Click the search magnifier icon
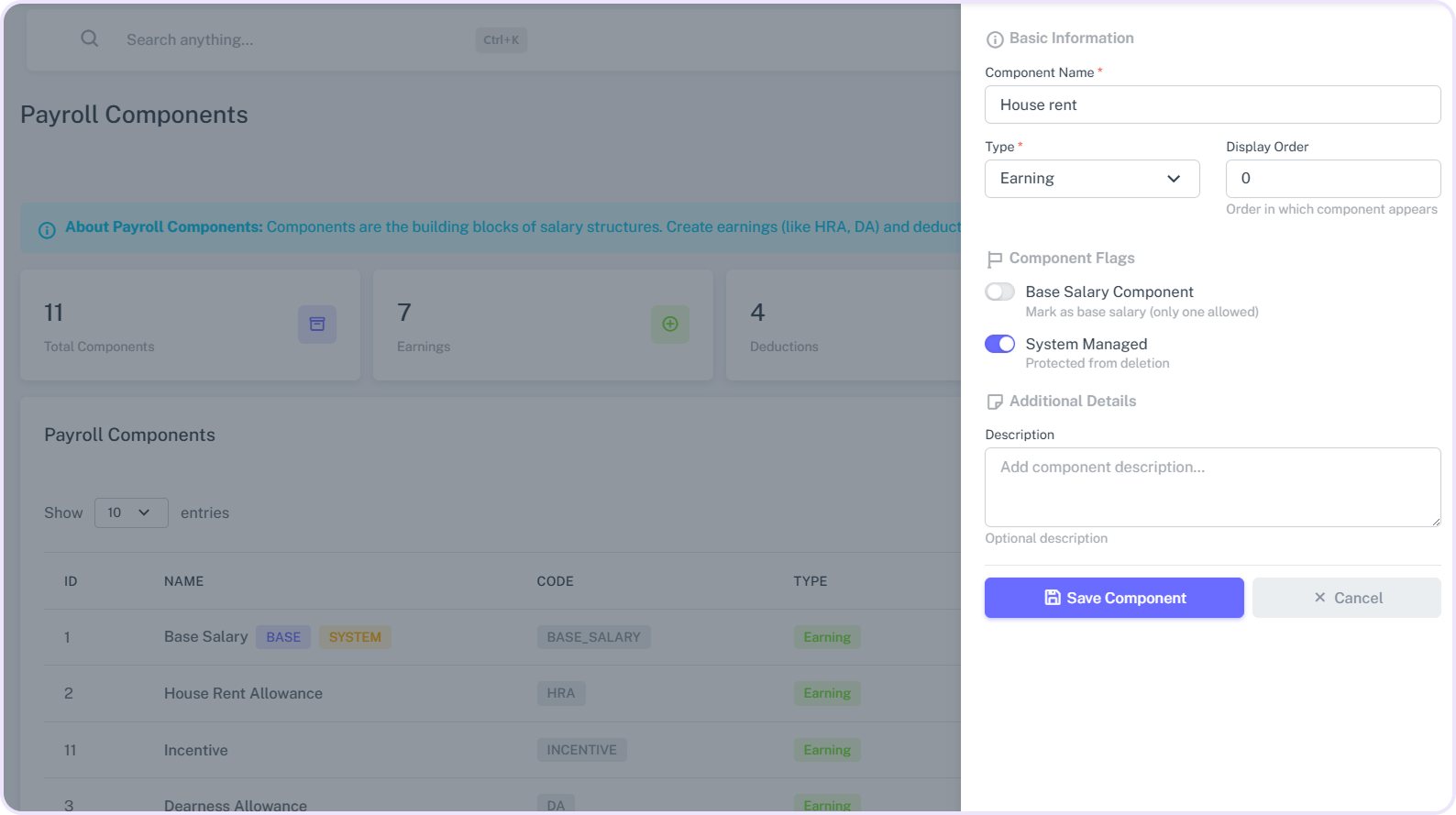This screenshot has height=815, width=1456. tap(89, 39)
